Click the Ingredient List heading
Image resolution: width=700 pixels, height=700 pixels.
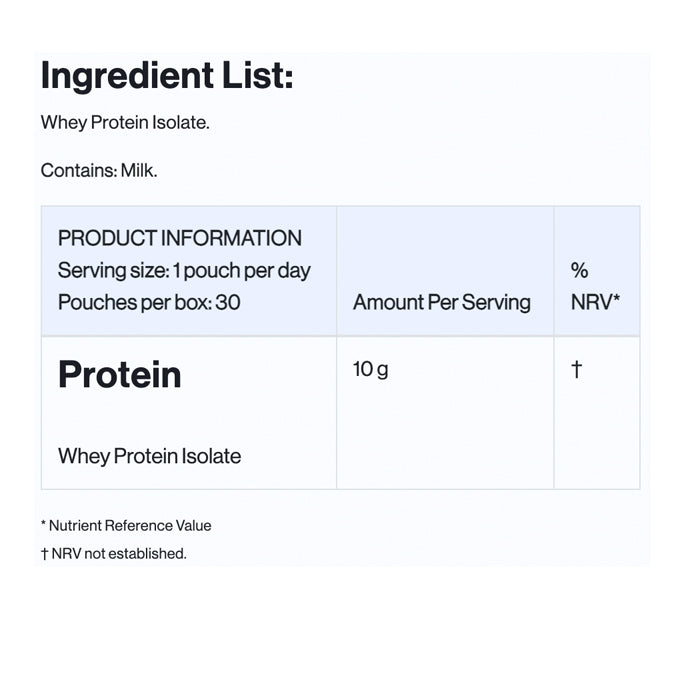pos(167,76)
